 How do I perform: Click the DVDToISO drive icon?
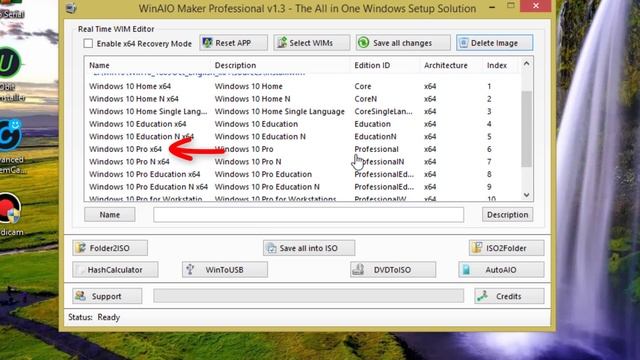click(358, 269)
